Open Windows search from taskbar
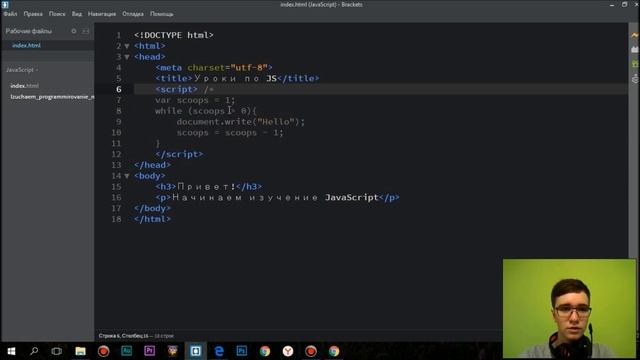640x360 pixels. point(34,351)
